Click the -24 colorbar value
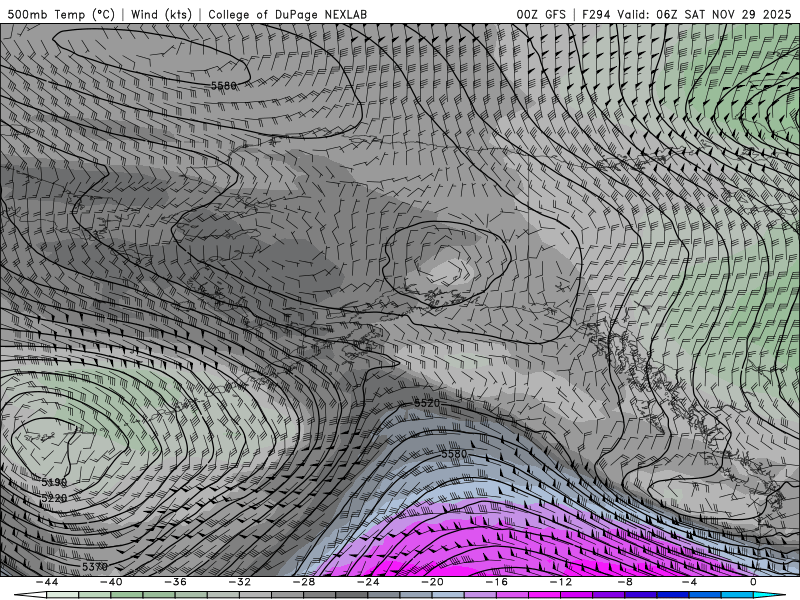Viewport: 800px width, 600px height. [368, 582]
